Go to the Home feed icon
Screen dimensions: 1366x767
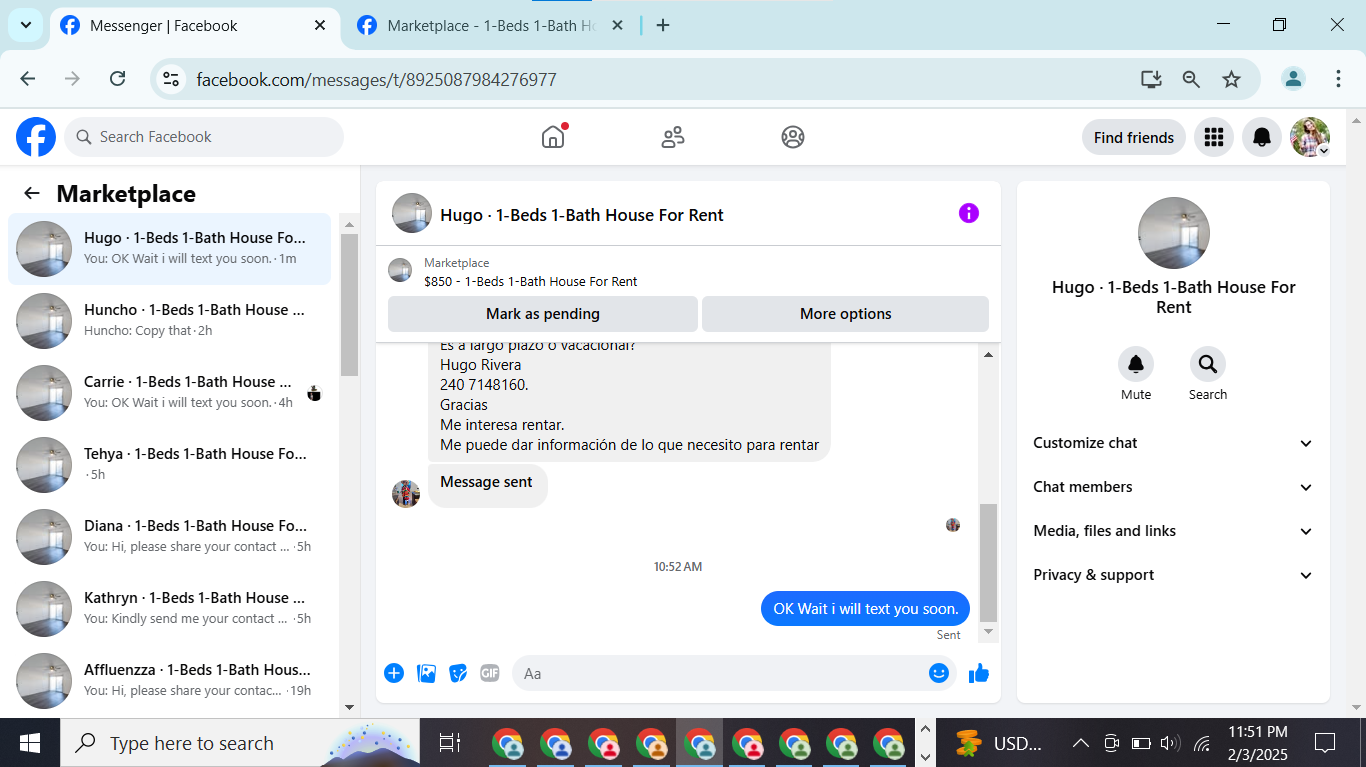tap(553, 137)
